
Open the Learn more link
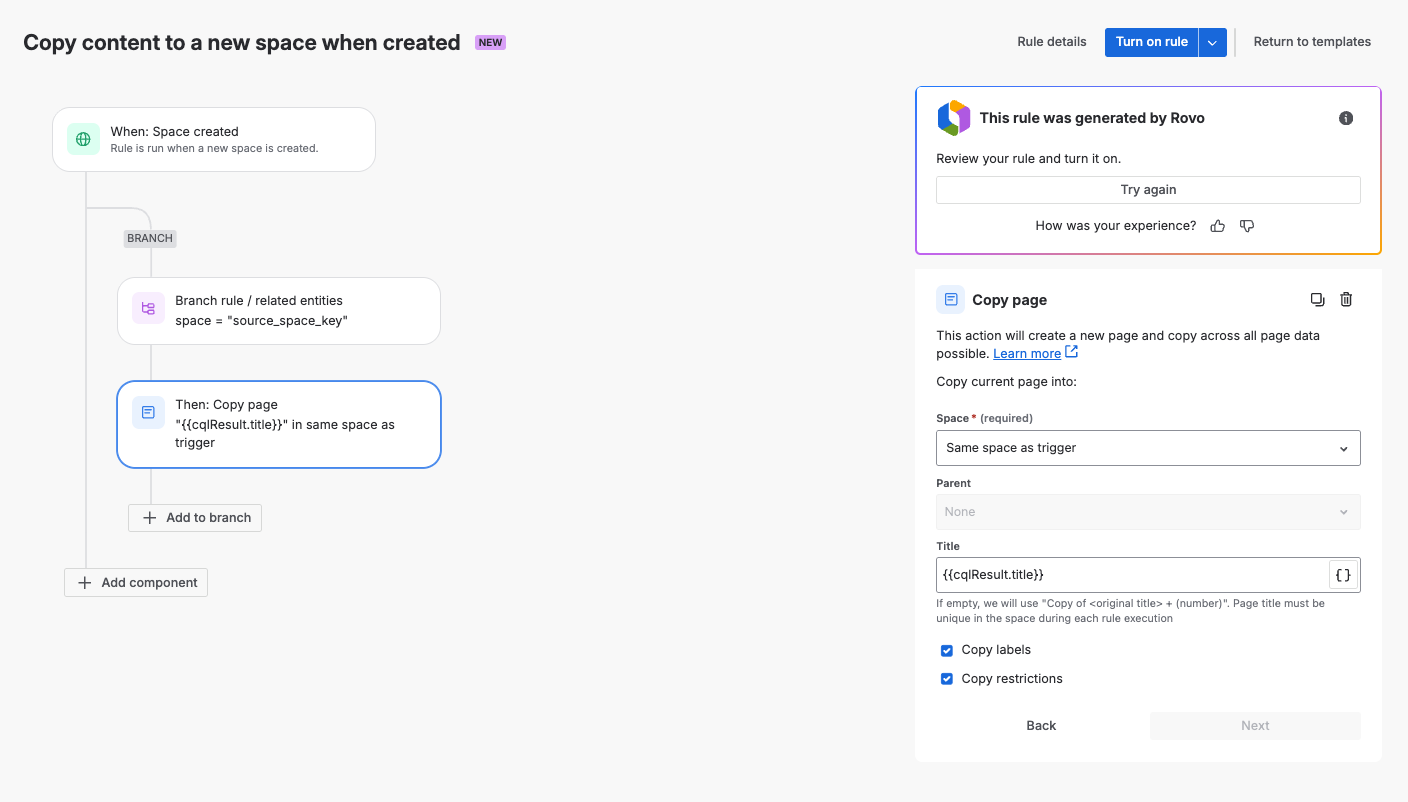click(x=1027, y=354)
